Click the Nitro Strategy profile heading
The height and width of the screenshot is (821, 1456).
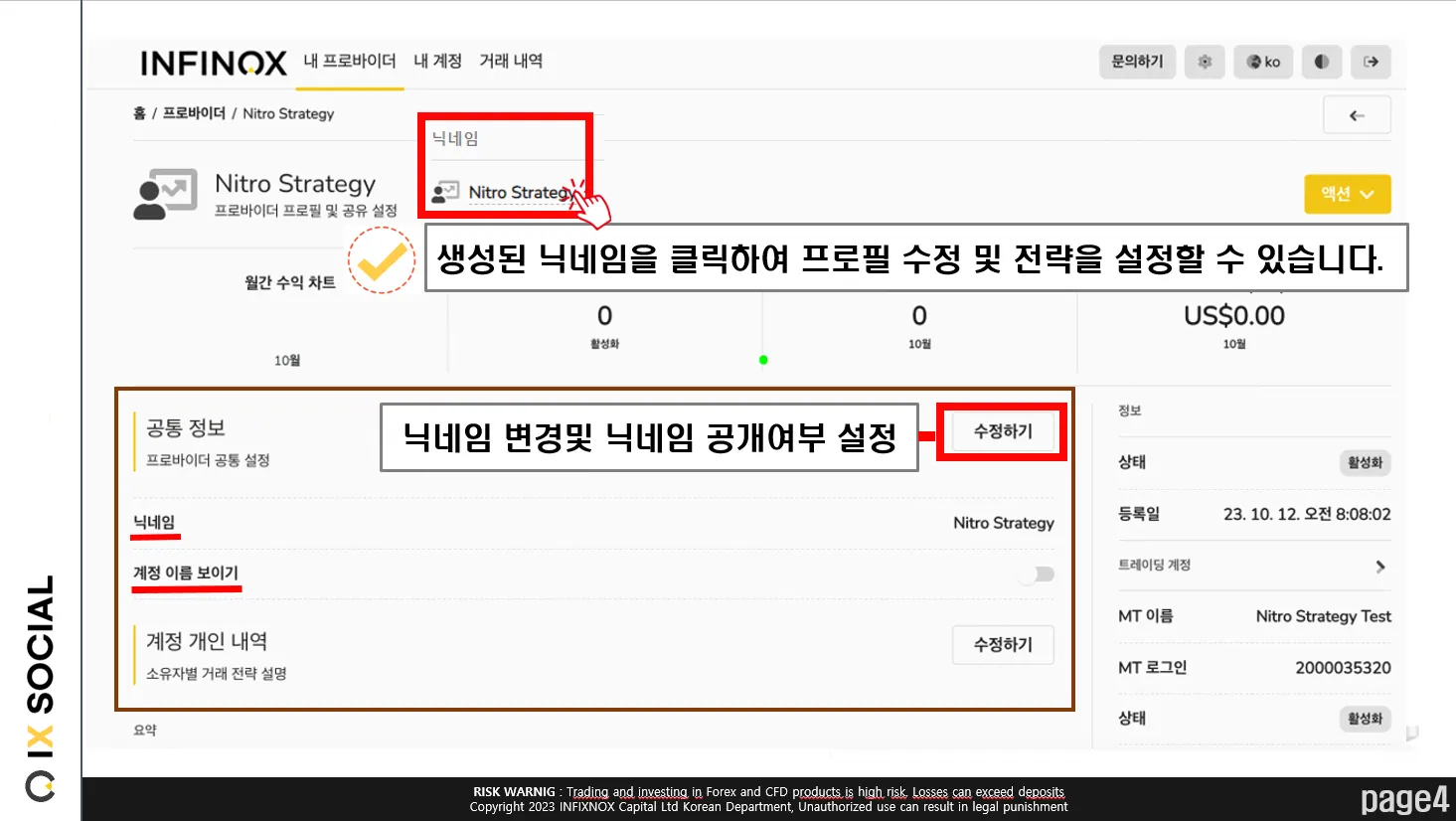(x=295, y=184)
